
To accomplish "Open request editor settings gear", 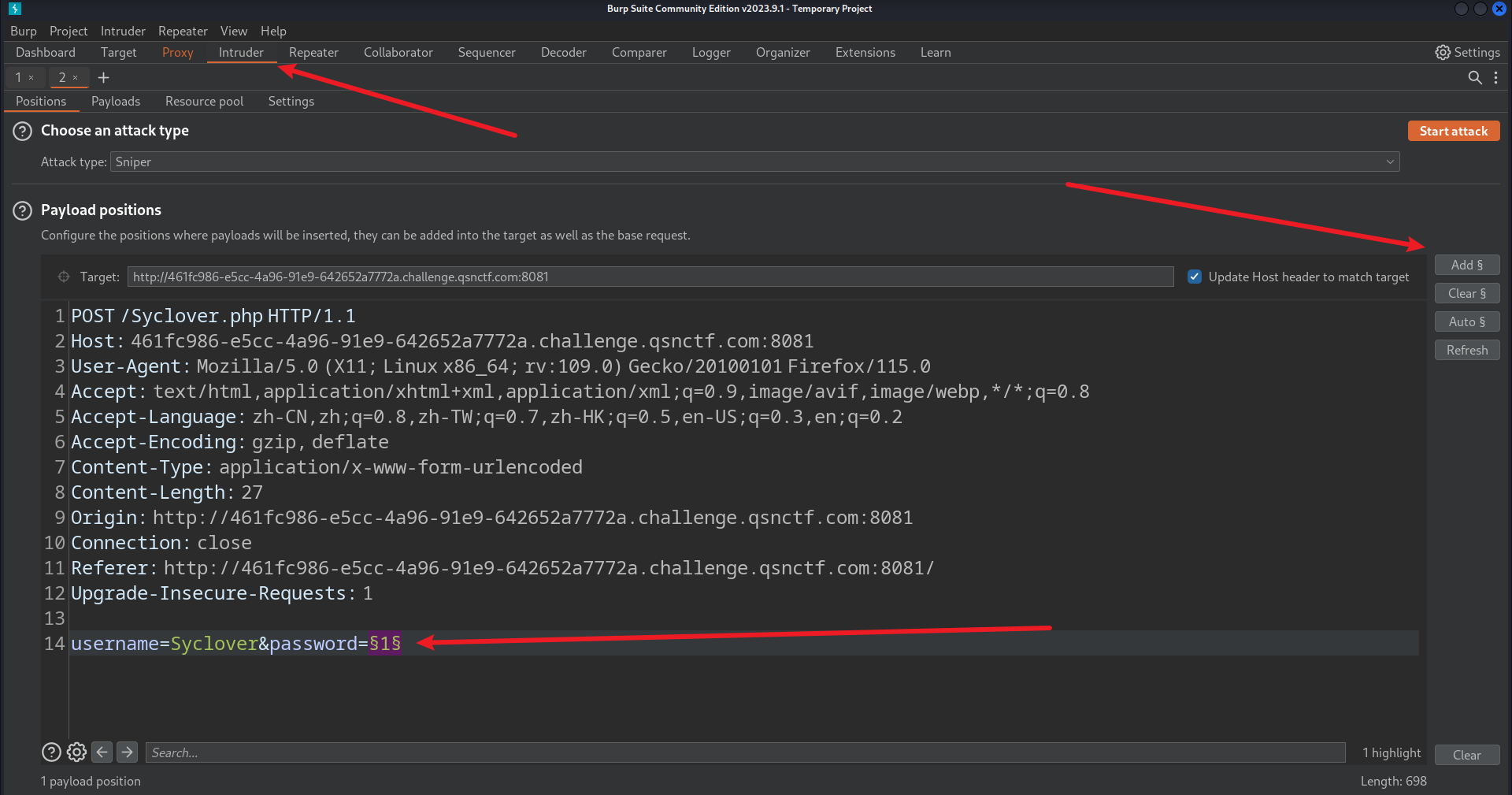I will (x=76, y=752).
